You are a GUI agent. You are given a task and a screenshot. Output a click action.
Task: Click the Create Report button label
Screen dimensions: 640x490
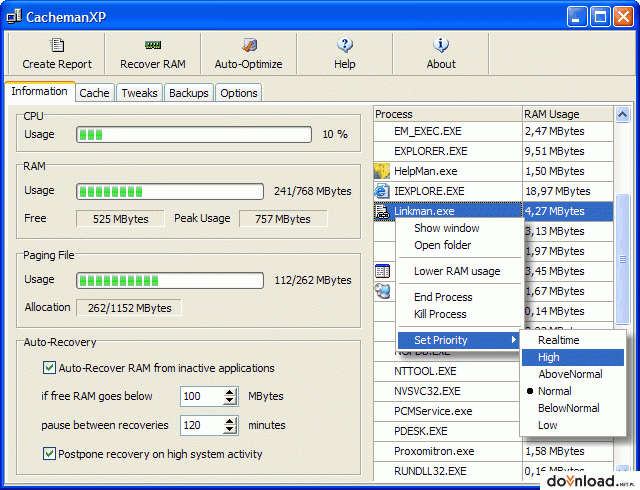[x=57, y=64]
